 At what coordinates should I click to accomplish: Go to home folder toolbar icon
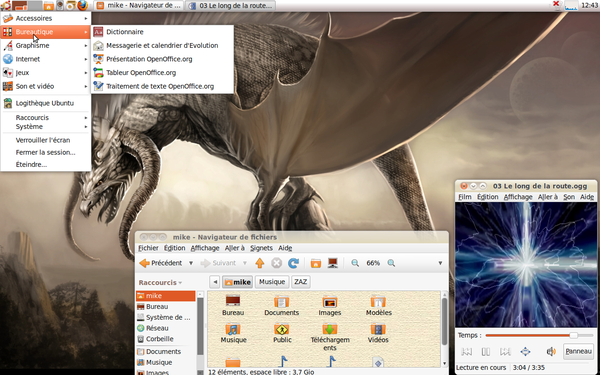[316, 263]
